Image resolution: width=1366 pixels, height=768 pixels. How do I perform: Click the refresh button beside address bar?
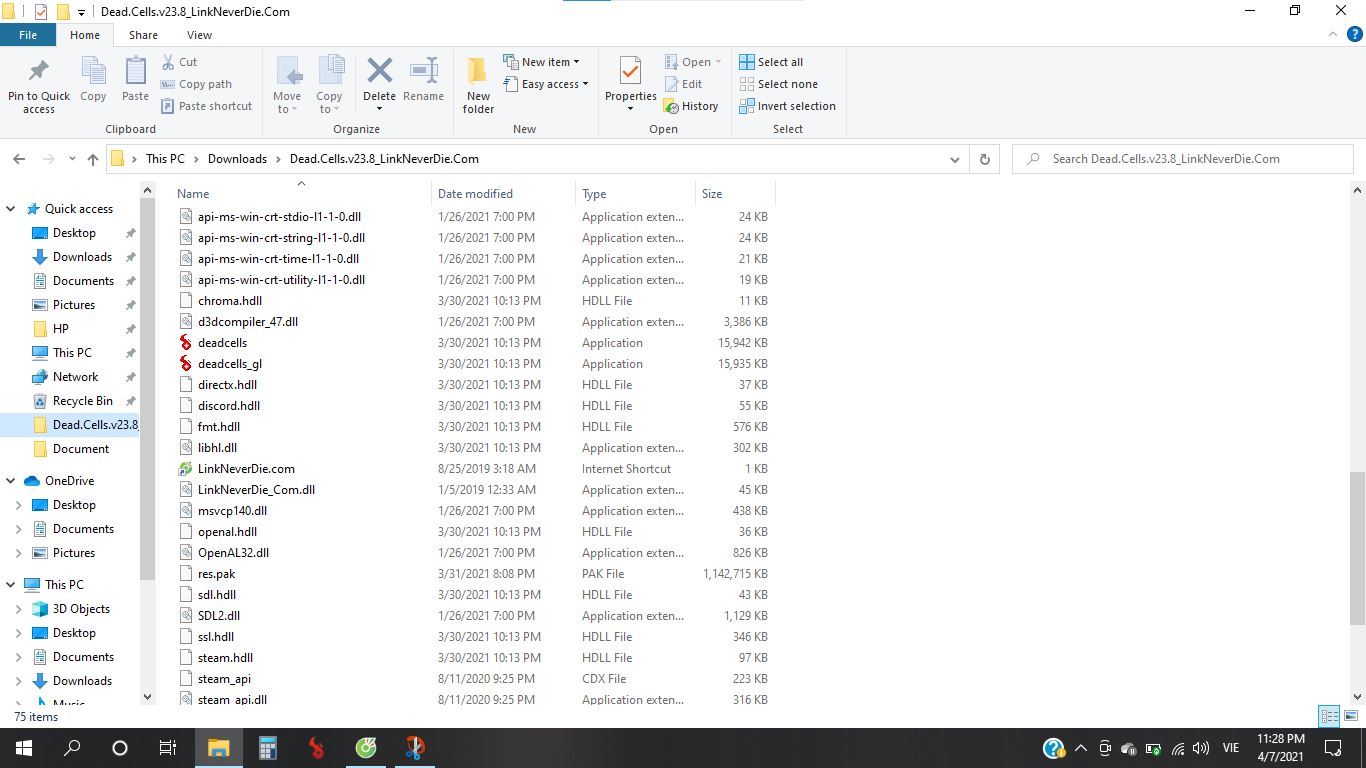click(984, 159)
